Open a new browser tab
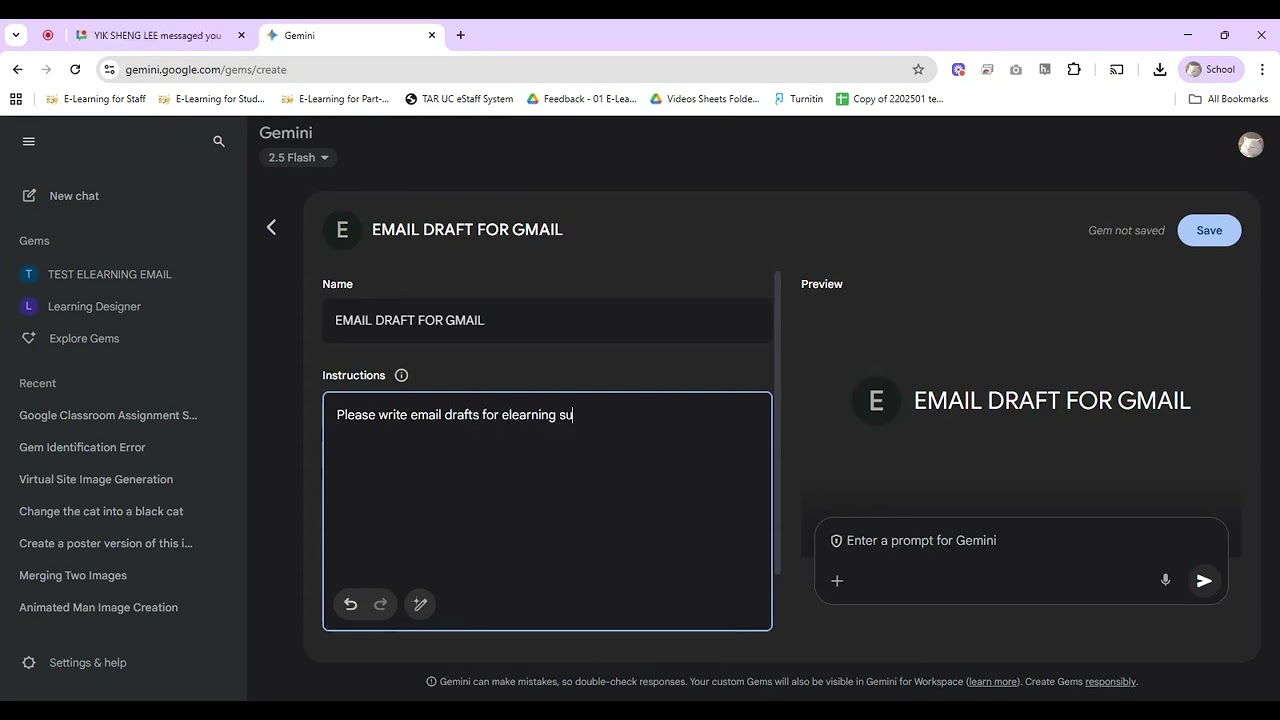This screenshot has width=1280, height=720. pos(460,35)
